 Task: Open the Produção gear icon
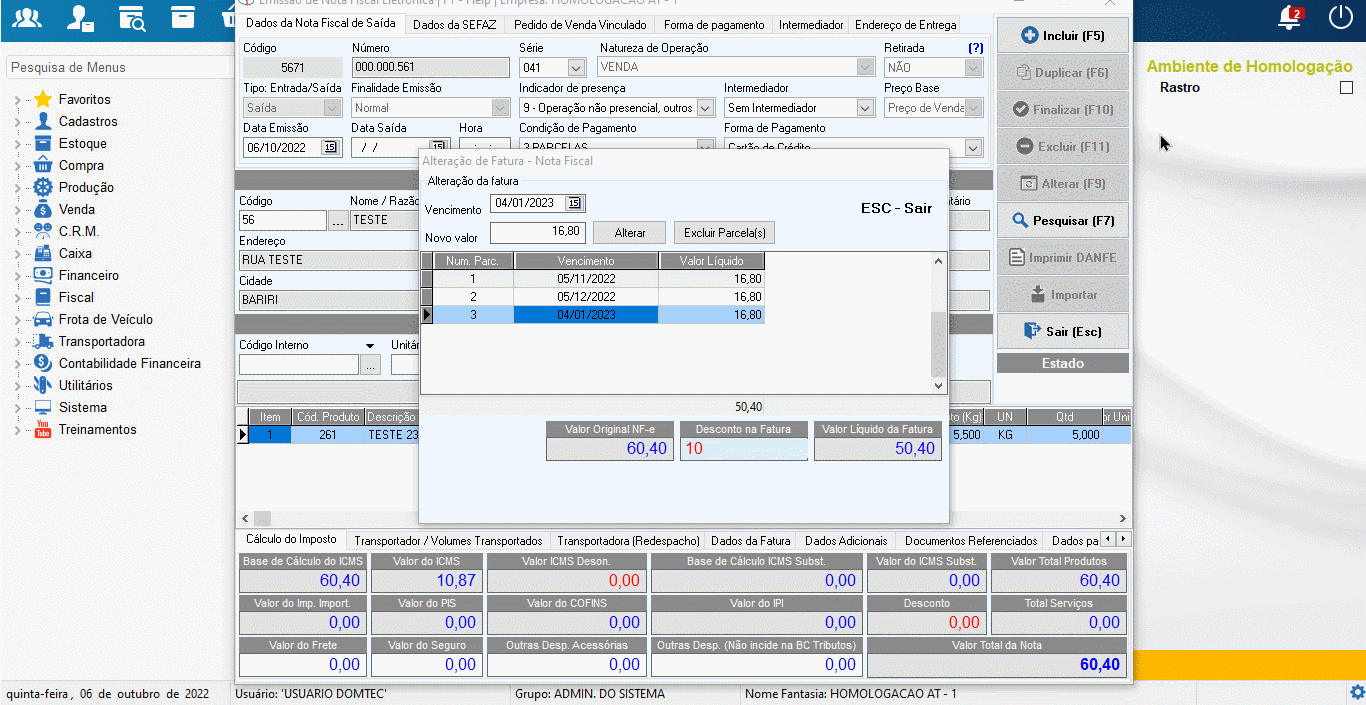point(42,187)
